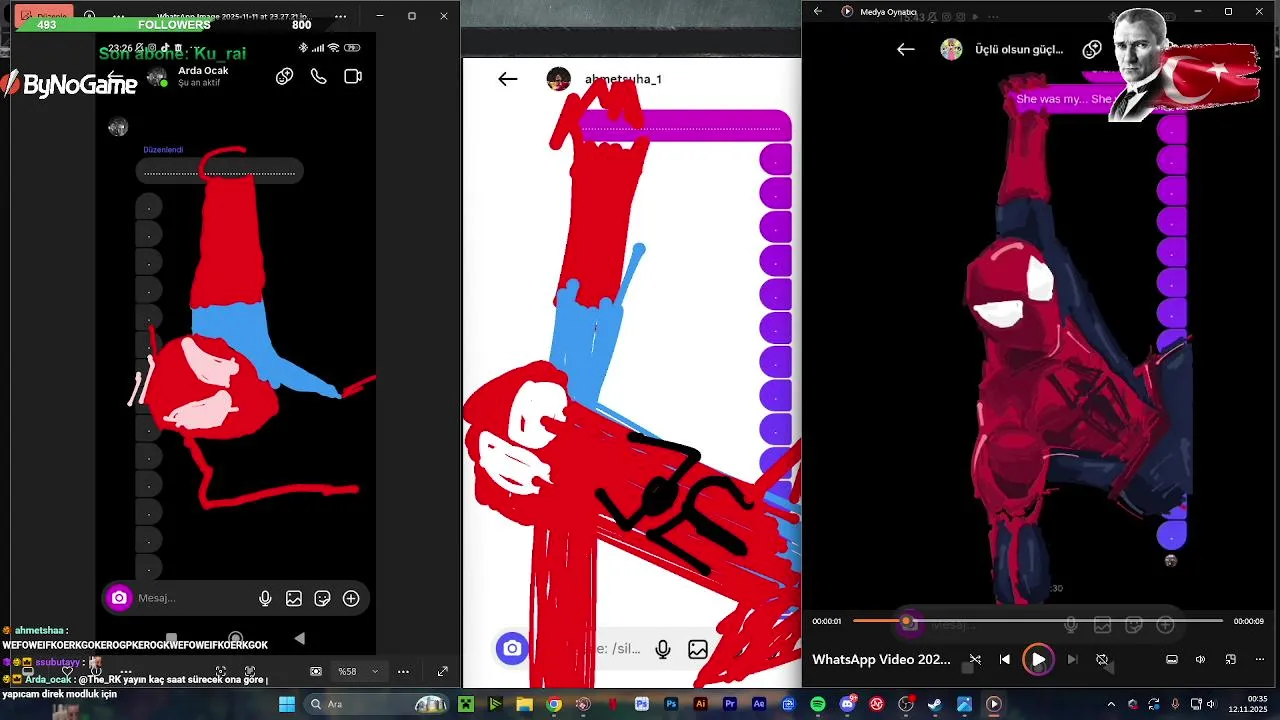The image size is (1280, 720).
Task: Open File Explorer from the taskbar
Action: point(524,704)
